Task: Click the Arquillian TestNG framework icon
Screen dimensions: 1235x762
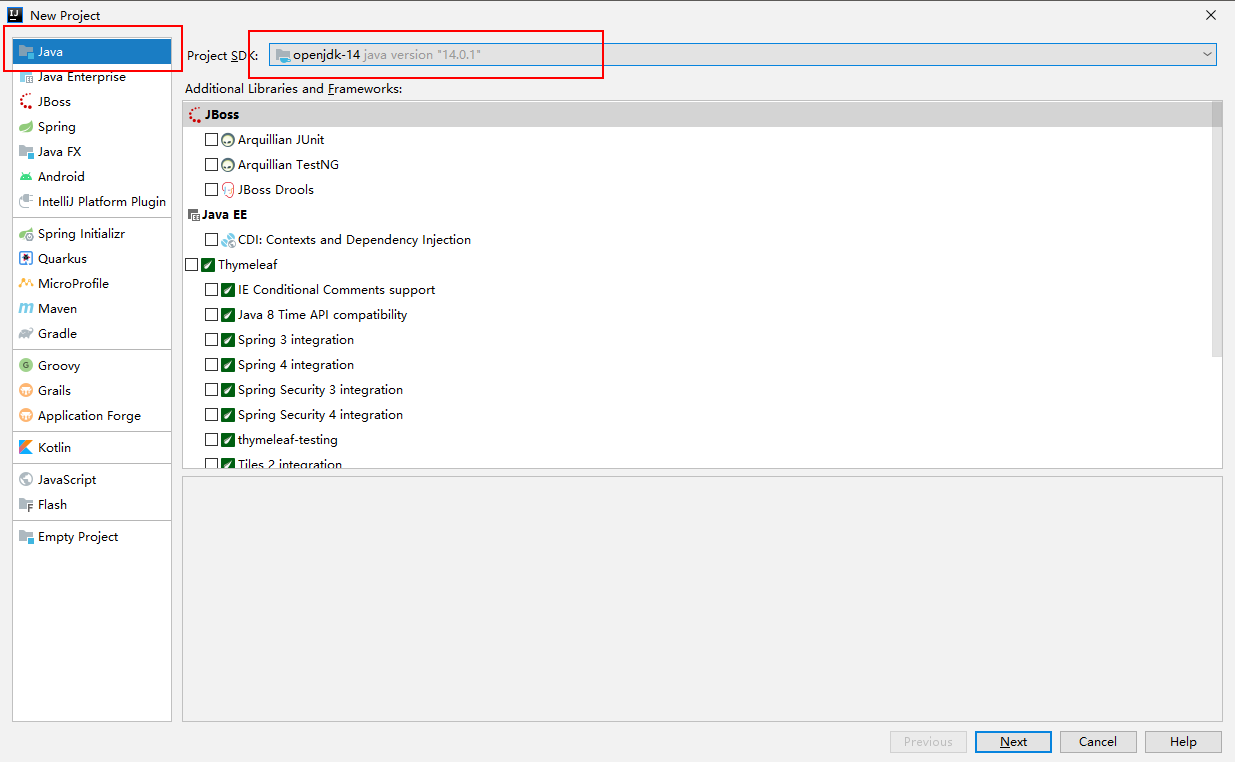Action: click(x=228, y=165)
